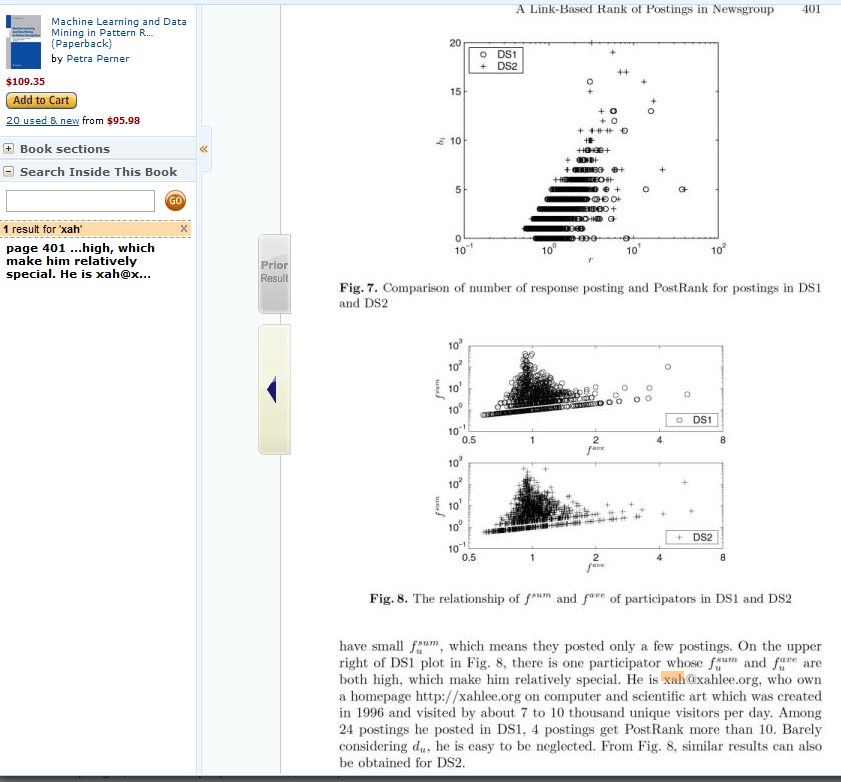Open the '20 used & new' offers link
The image size is (841, 782).
pyautogui.click(x=42, y=121)
